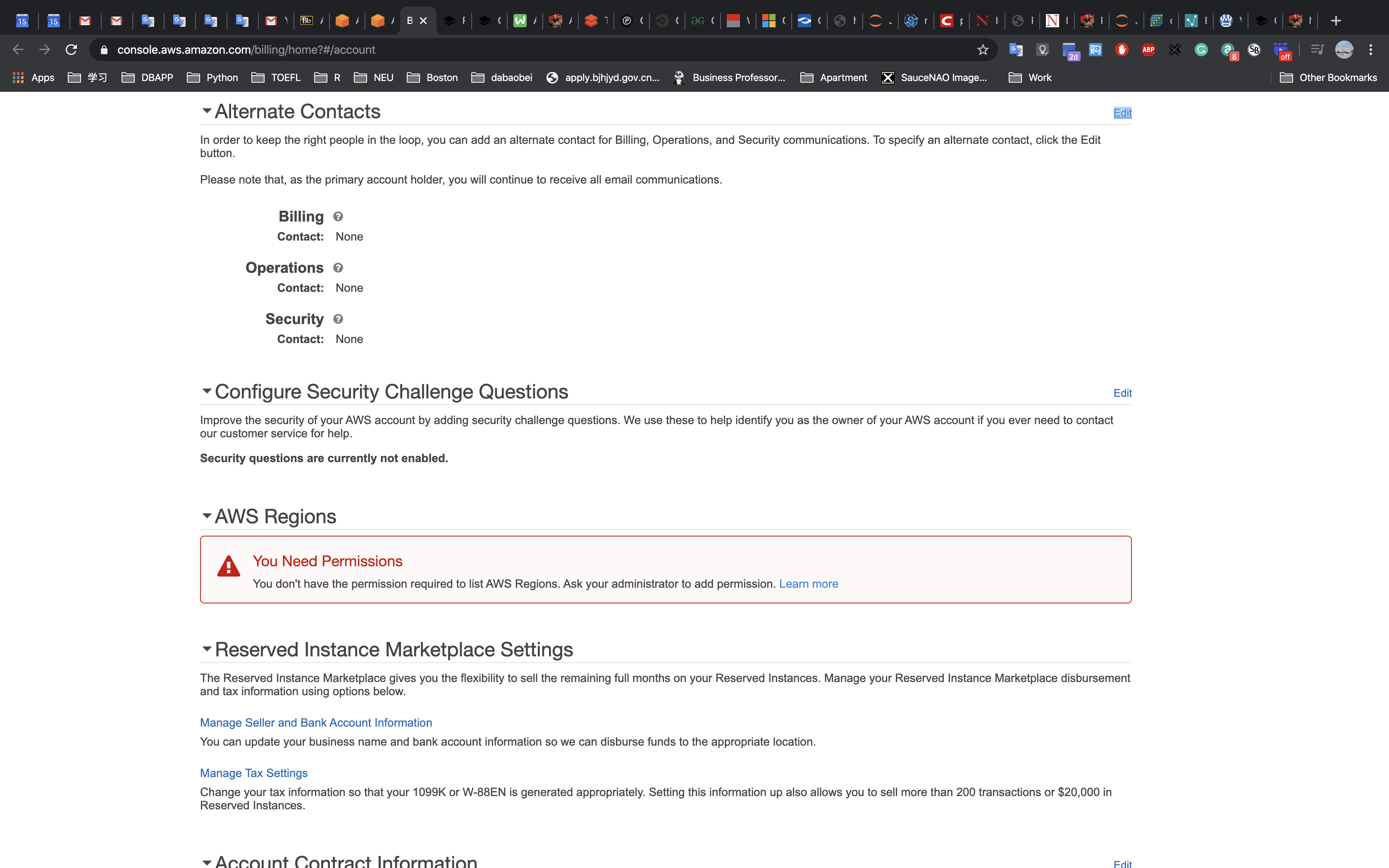1389x868 pixels.
Task: Collapse Reserved Instance Marketplace Settings section
Action: click(207, 649)
